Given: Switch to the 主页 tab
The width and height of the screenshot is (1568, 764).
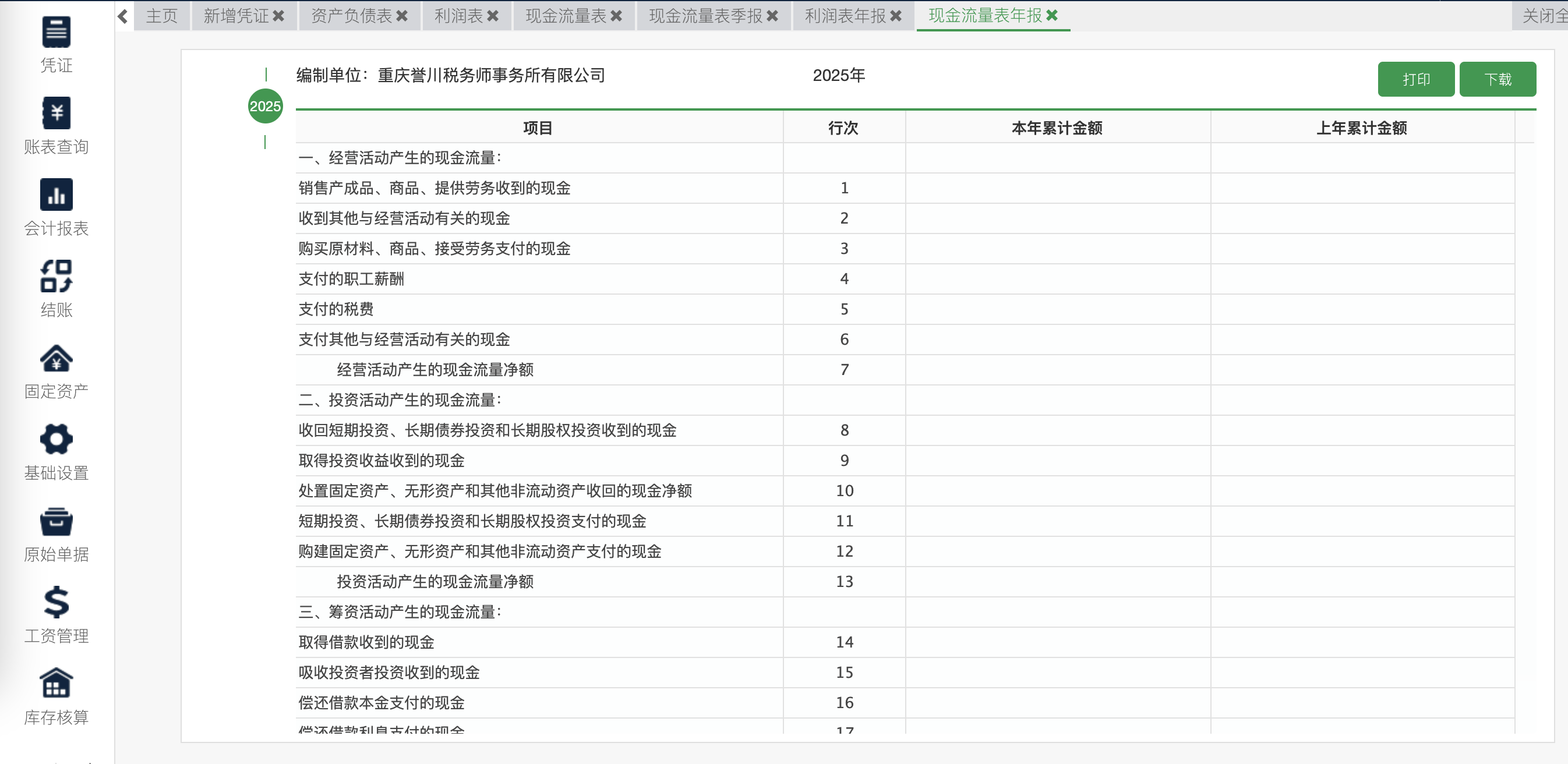Looking at the screenshot, I should pyautogui.click(x=161, y=16).
